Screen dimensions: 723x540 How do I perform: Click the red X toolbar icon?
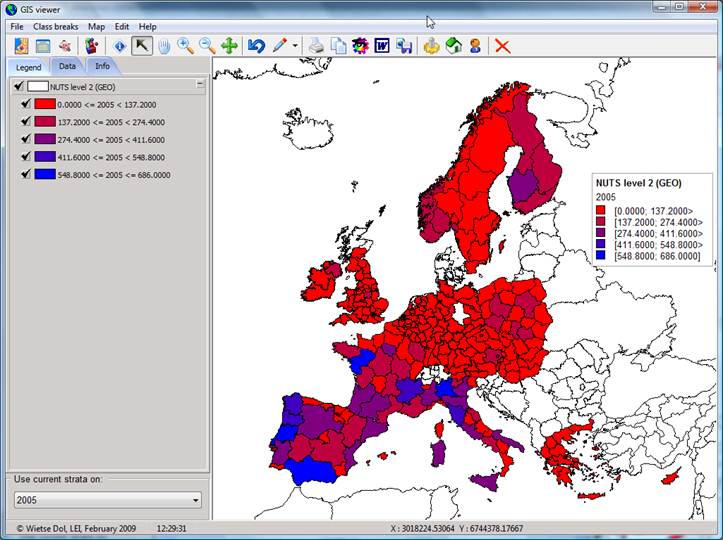click(502, 45)
